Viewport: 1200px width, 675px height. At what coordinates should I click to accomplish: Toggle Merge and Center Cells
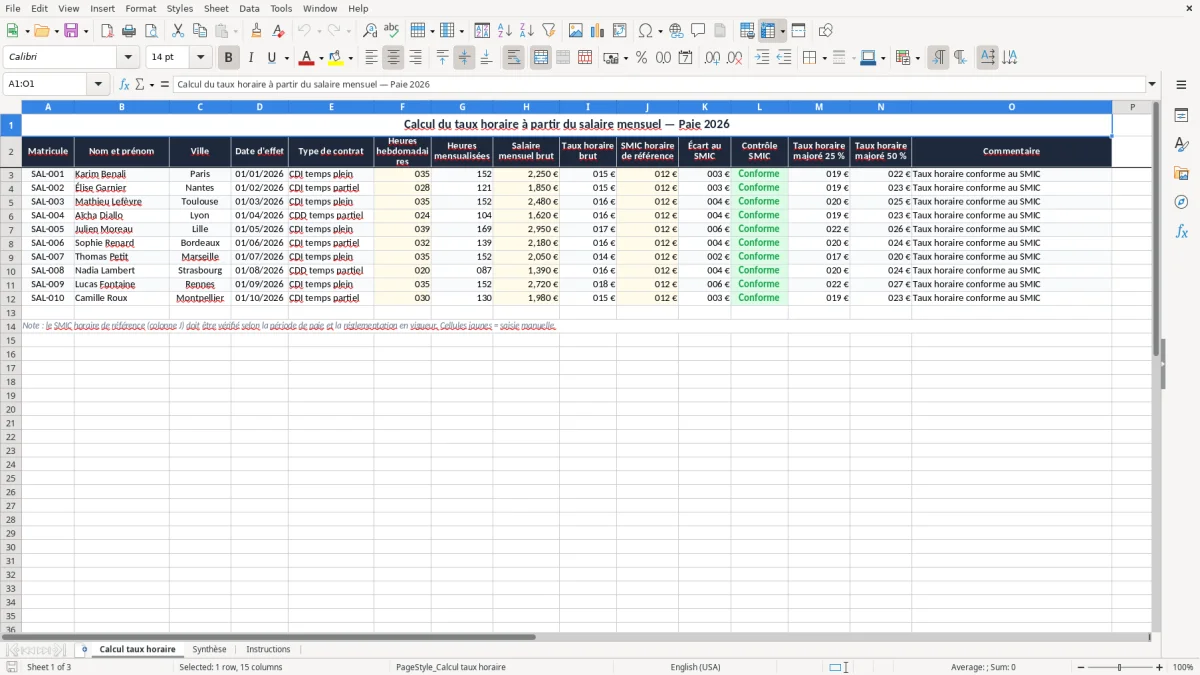pos(541,58)
